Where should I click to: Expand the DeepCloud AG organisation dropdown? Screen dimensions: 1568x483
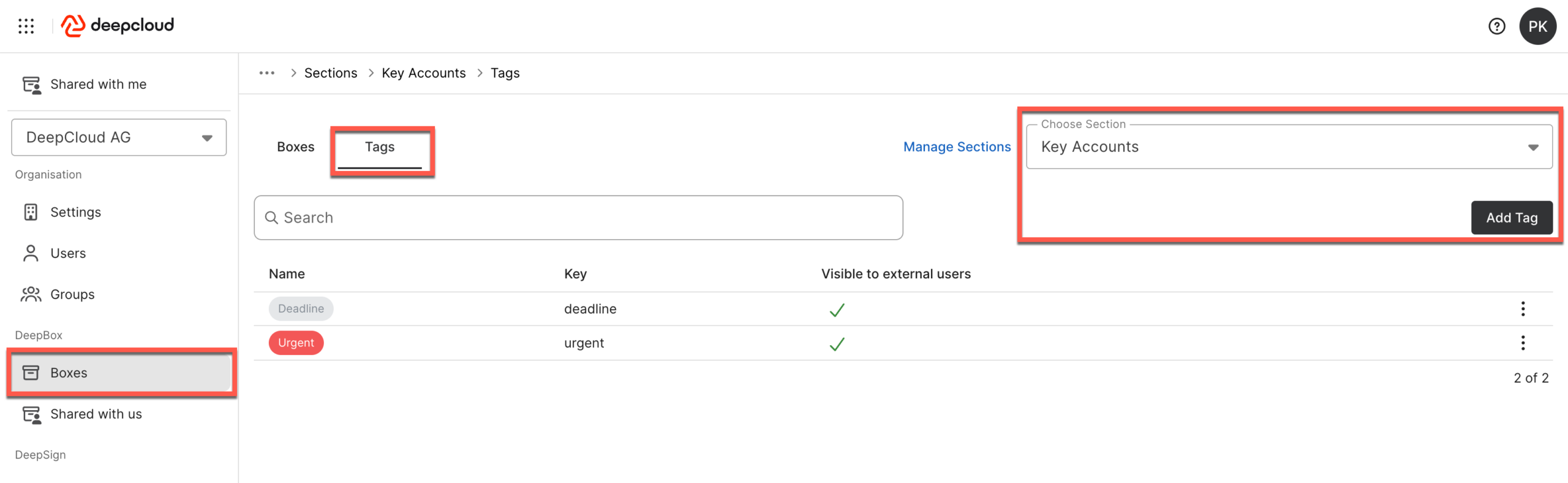(119, 137)
